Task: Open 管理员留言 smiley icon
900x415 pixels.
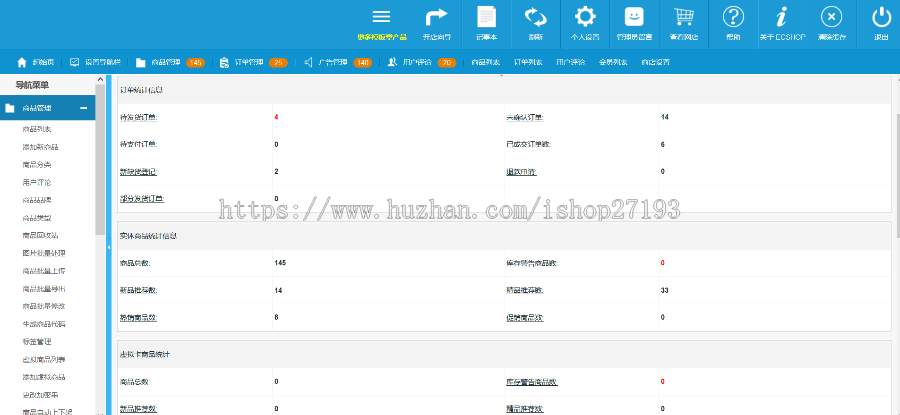Action: point(634,17)
